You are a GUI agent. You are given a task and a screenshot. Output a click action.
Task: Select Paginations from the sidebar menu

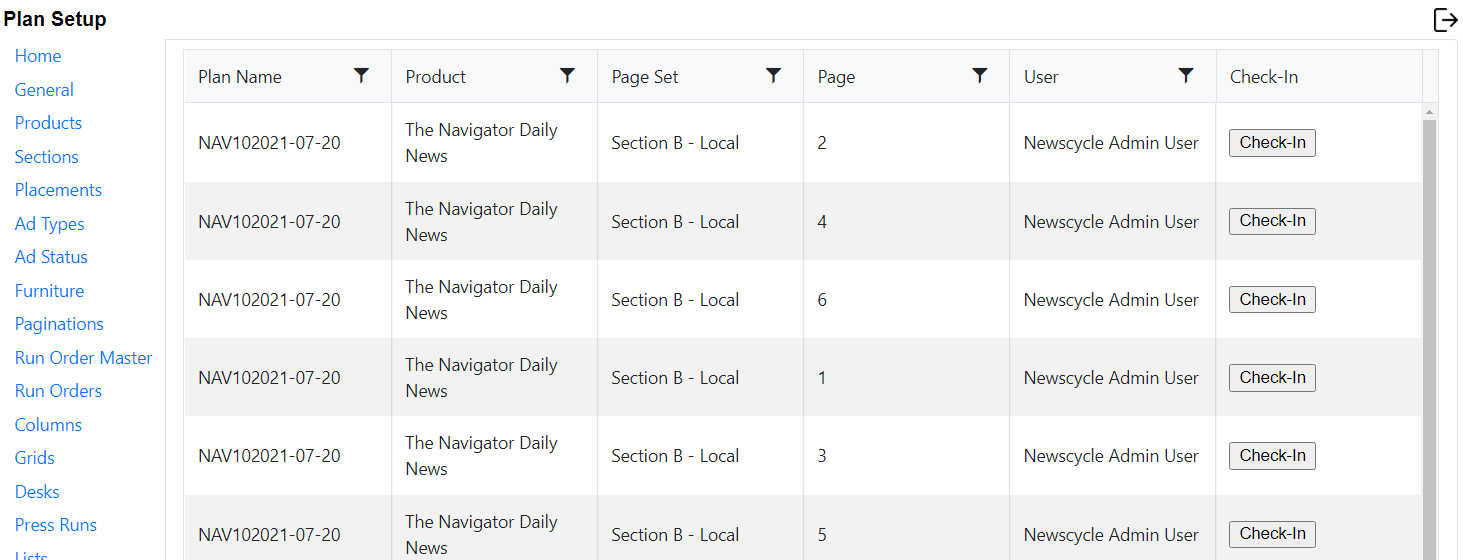[x=59, y=324]
